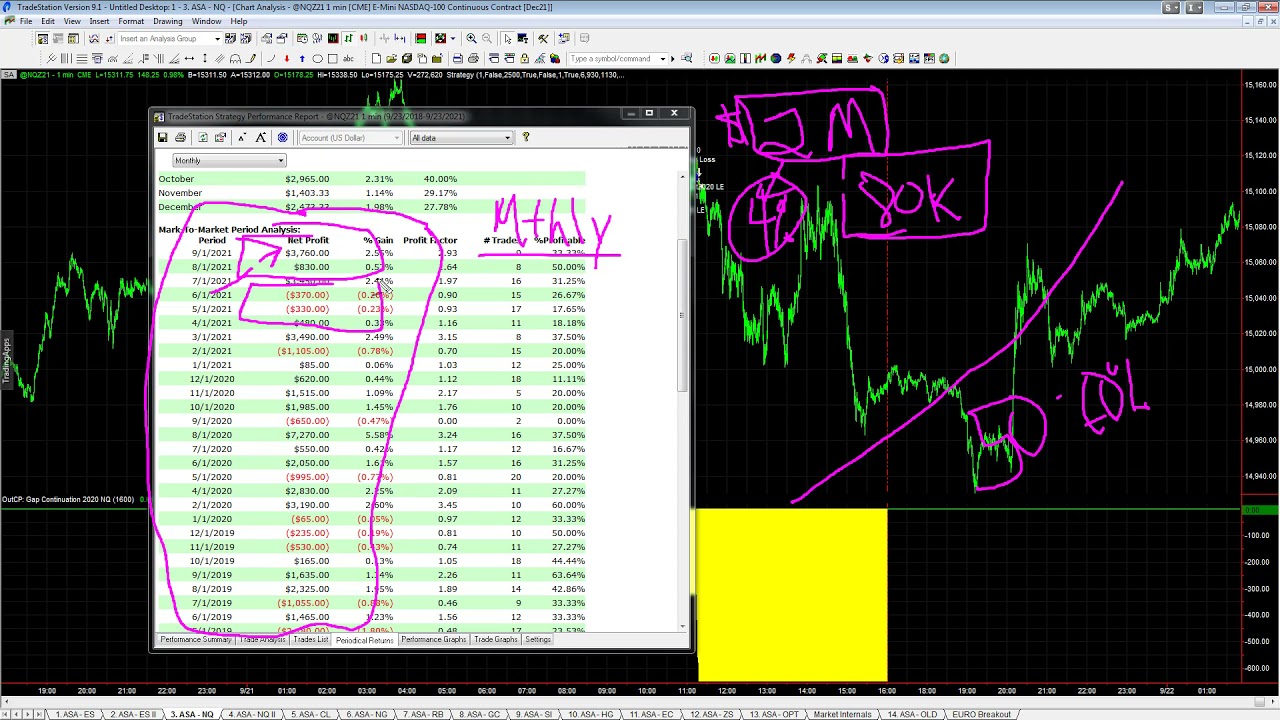The height and width of the screenshot is (720, 1280).
Task: Open the Drawing menu
Action: point(167,21)
